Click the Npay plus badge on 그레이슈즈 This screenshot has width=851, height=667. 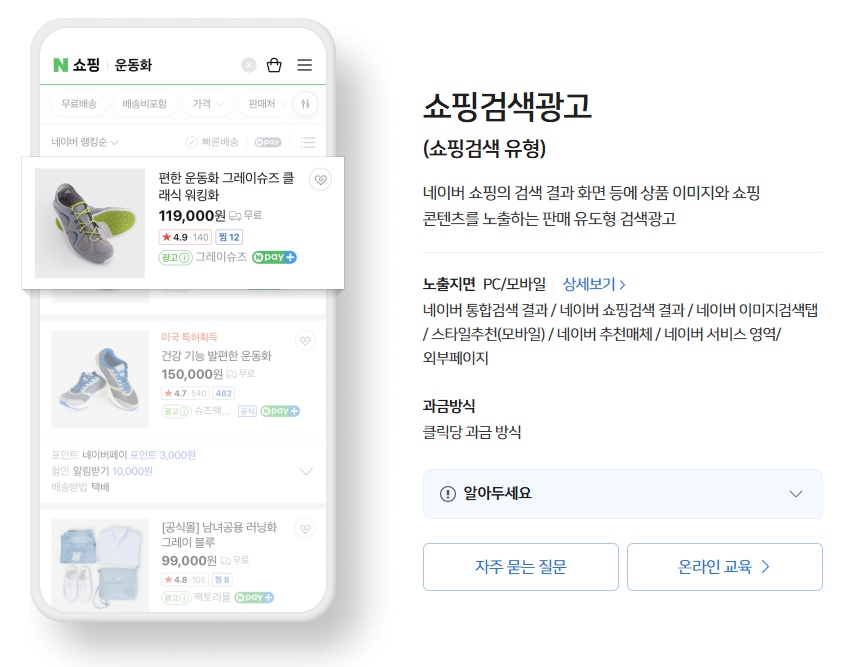[274, 257]
